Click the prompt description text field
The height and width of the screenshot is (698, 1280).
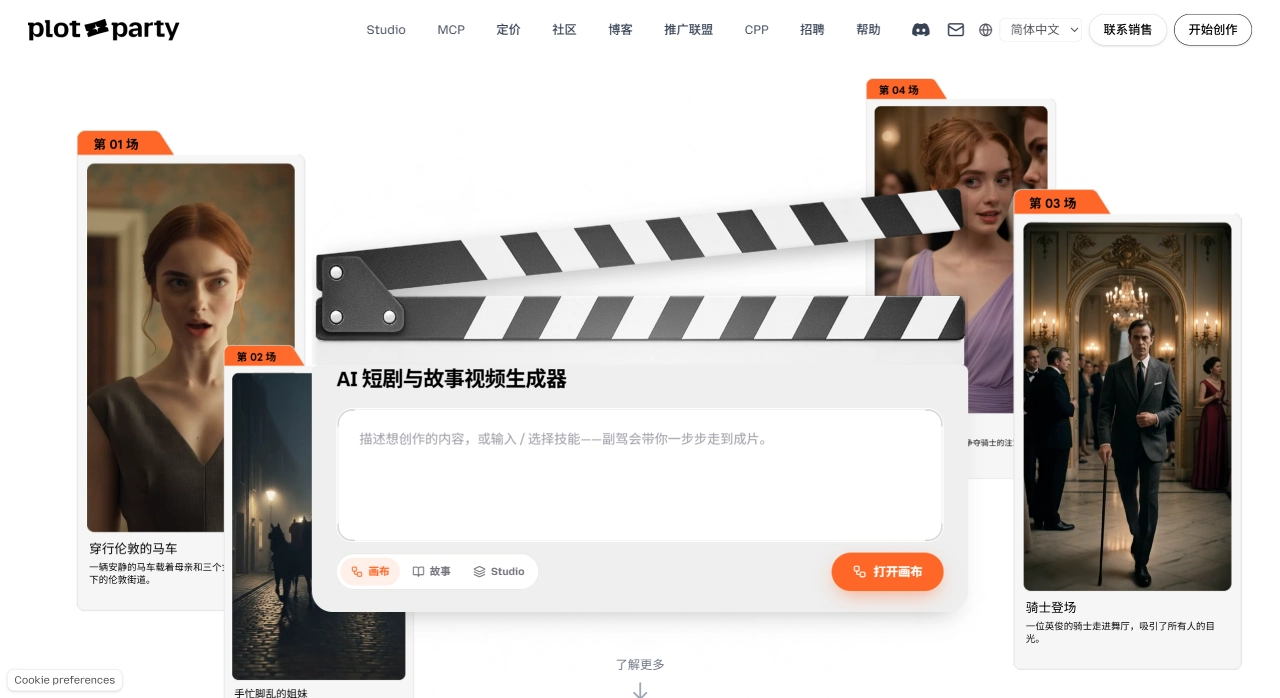(x=640, y=475)
